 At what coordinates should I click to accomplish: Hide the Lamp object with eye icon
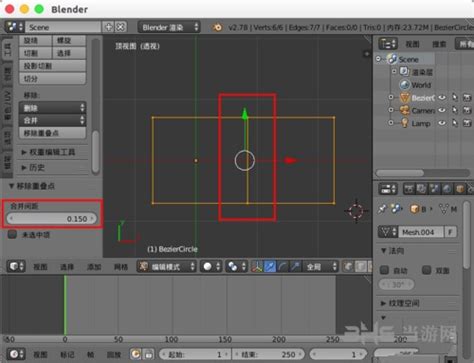point(442,123)
